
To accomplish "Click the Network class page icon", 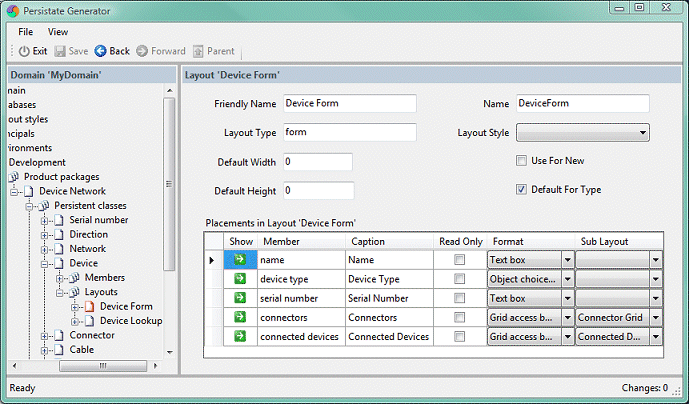I will coord(59,249).
